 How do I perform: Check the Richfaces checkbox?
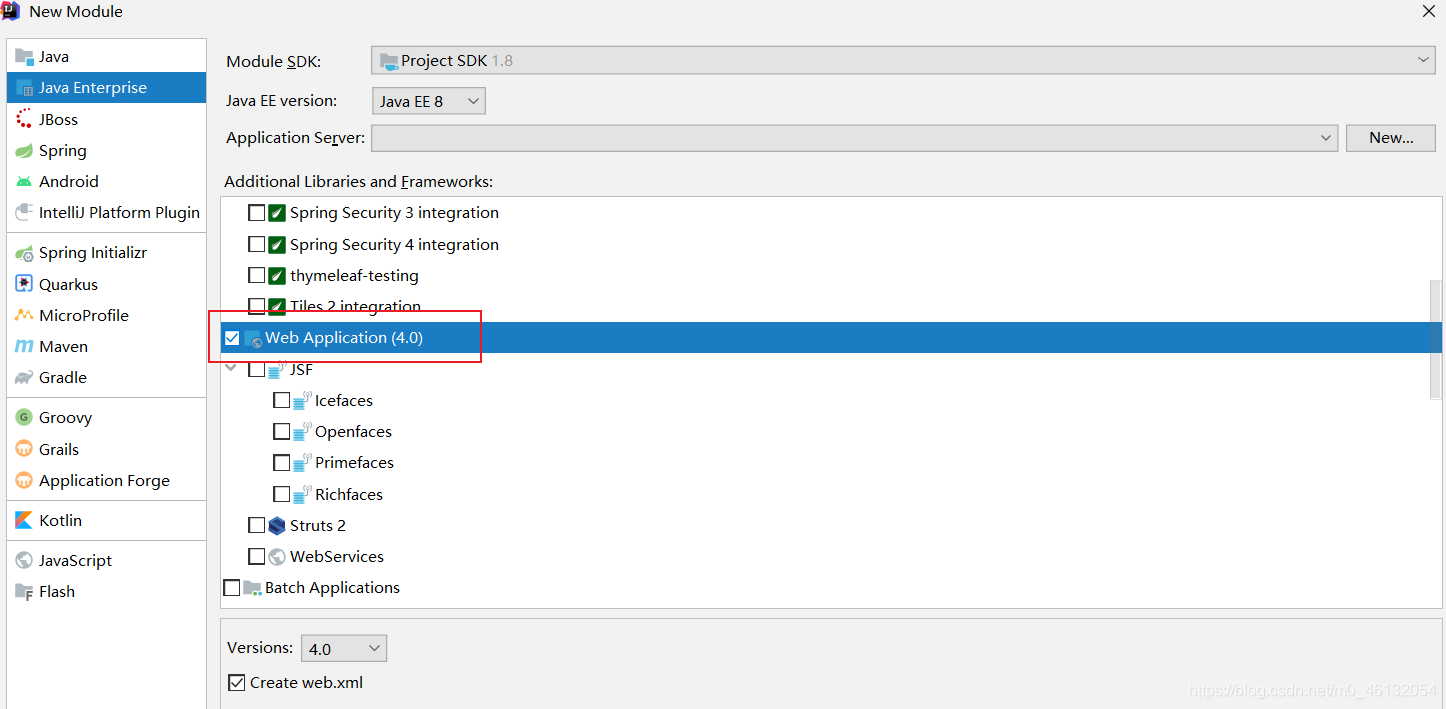click(x=281, y=494)
